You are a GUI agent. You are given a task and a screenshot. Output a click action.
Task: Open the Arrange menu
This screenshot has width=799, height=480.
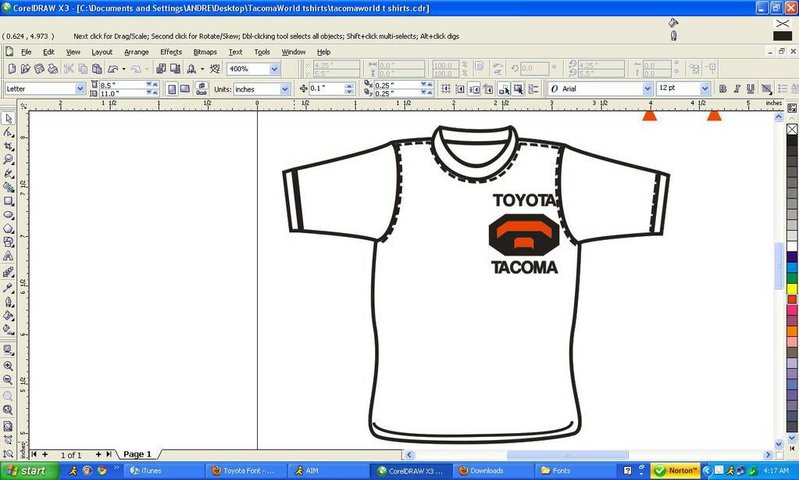point(137,52)
